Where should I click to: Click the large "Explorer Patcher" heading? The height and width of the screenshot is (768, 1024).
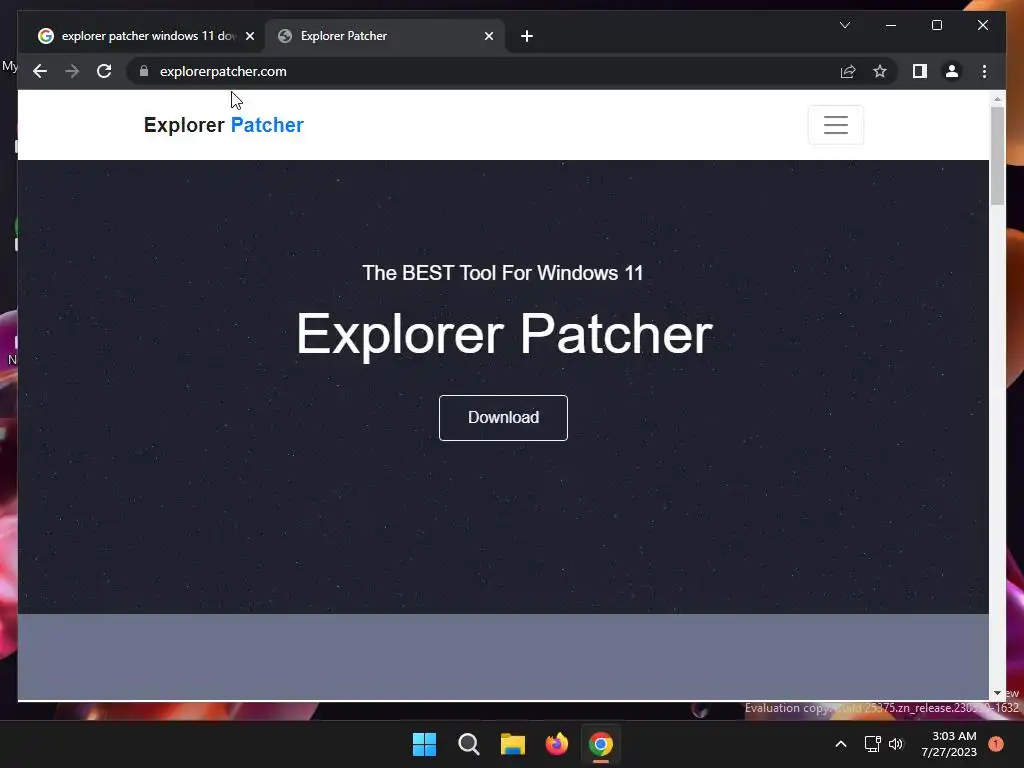504,334
